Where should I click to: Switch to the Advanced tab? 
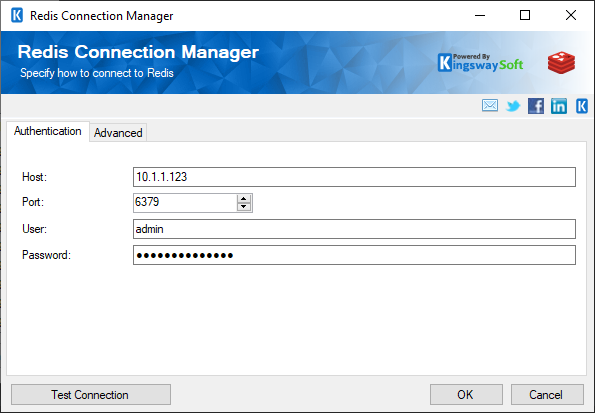(x=118, y=133)
